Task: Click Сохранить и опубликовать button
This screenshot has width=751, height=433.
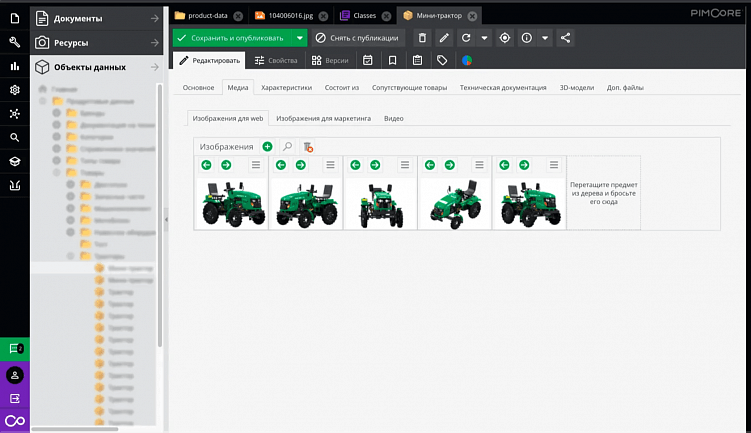Action: (233, 38)
